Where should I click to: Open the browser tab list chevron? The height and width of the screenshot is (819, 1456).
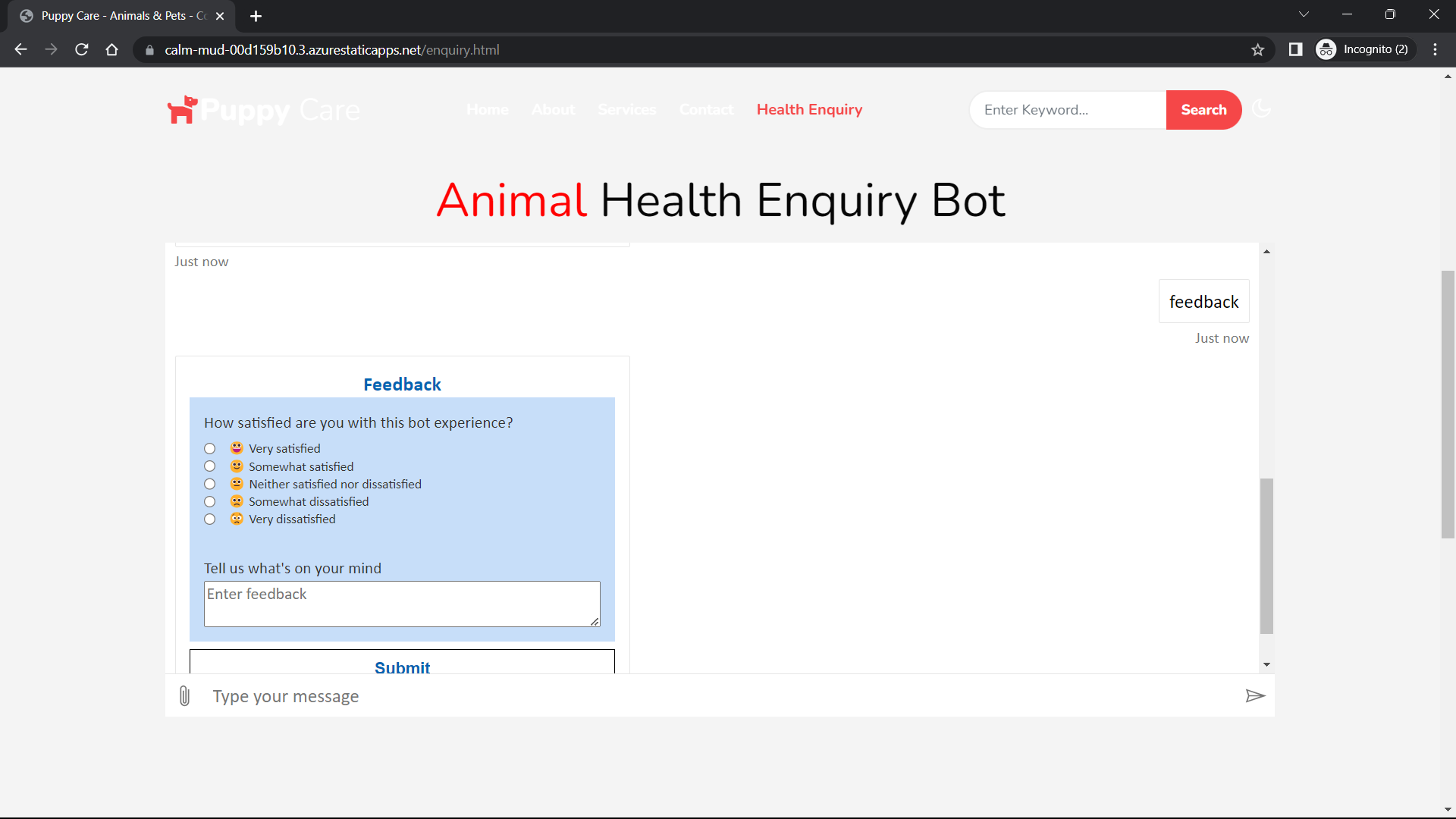click(x=1304, y=14)
